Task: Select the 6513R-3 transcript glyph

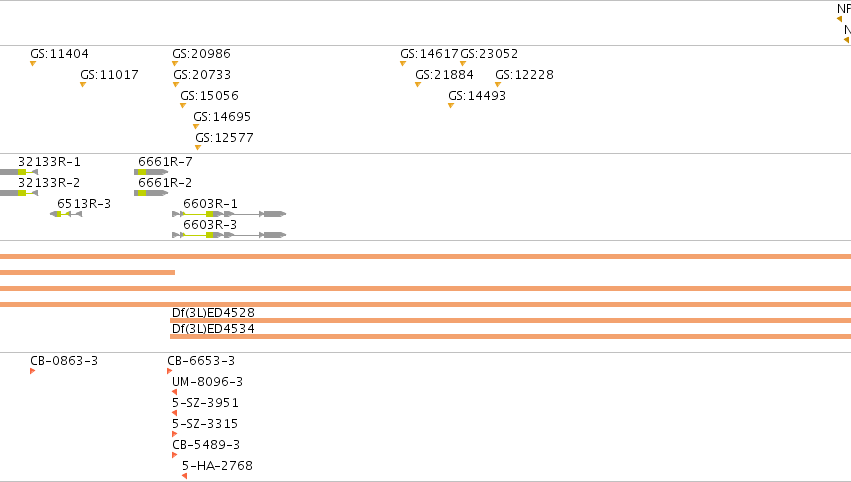Action: tap(66, 214)
